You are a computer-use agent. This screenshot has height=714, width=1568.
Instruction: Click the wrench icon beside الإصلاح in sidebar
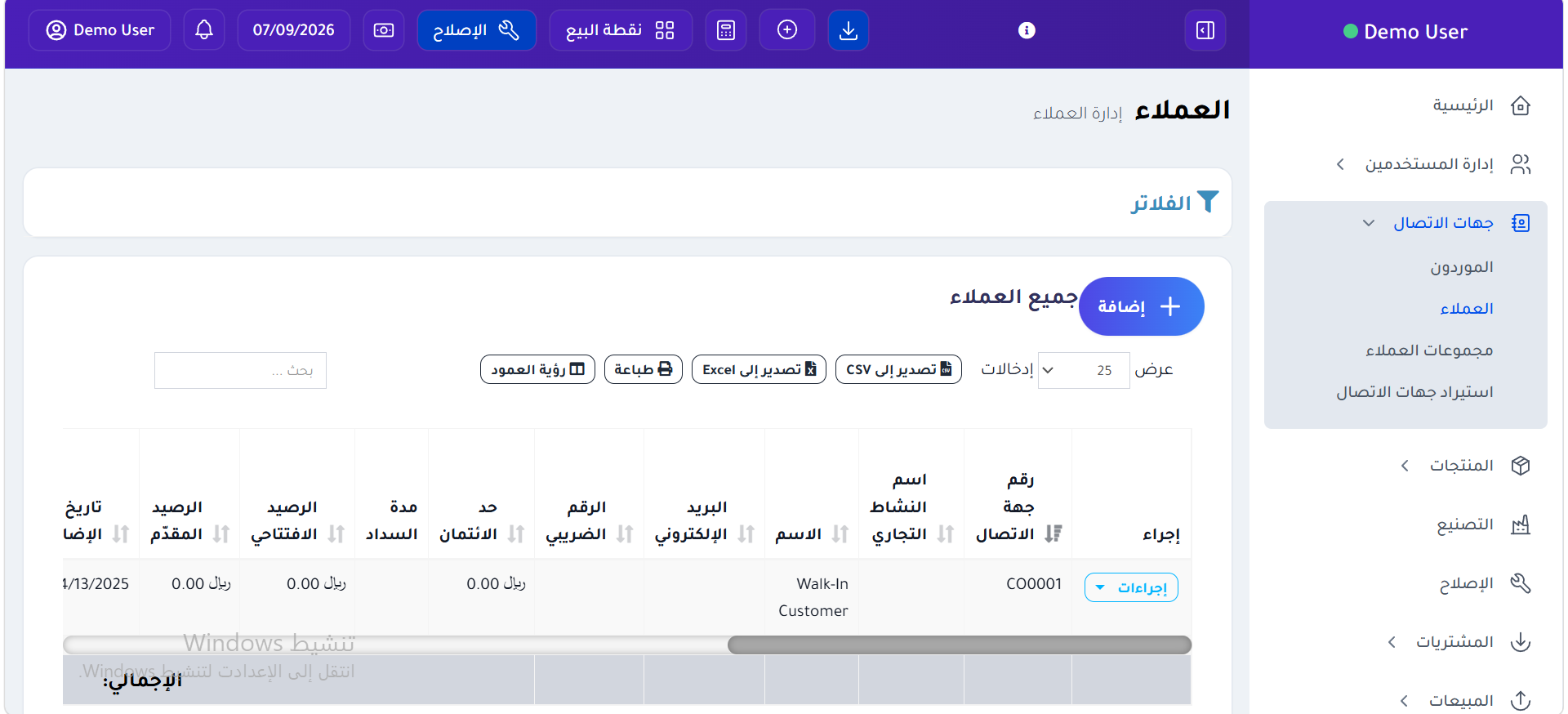[x=1521, y=583]
